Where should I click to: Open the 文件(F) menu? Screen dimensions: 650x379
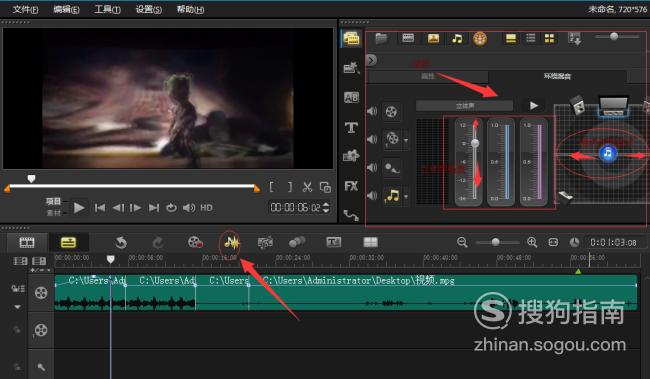pos(25,9)
